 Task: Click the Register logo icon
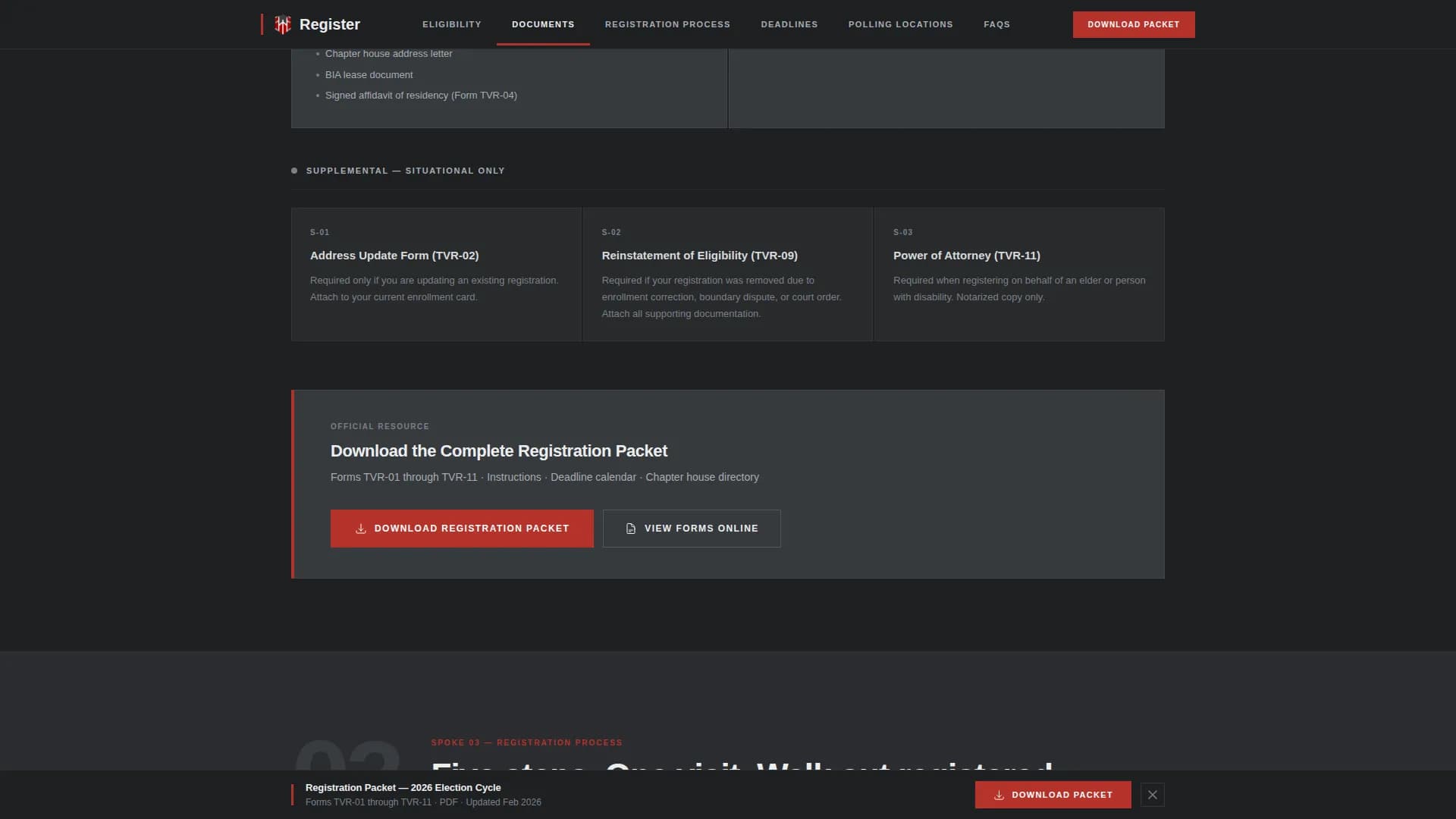point(283,24)
